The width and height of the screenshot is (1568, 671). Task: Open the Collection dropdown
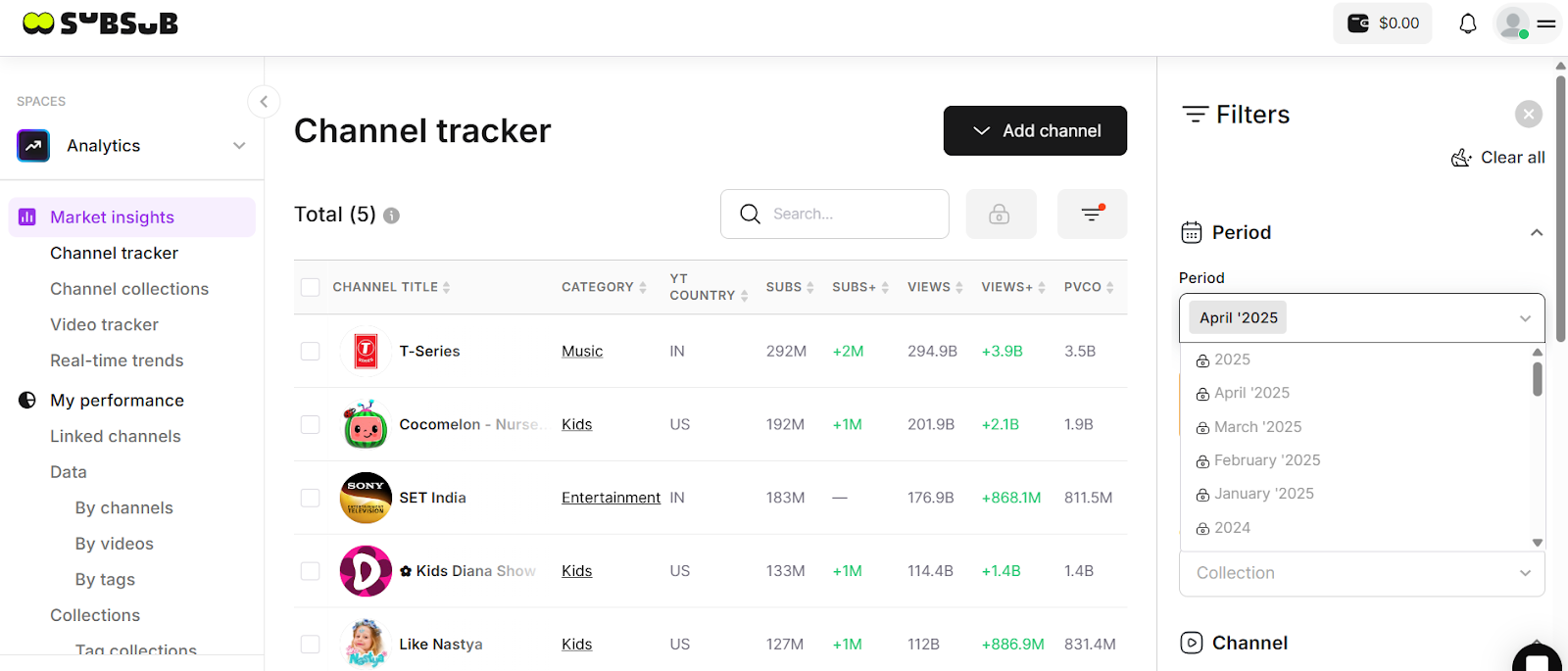[x=1362, y=573]
